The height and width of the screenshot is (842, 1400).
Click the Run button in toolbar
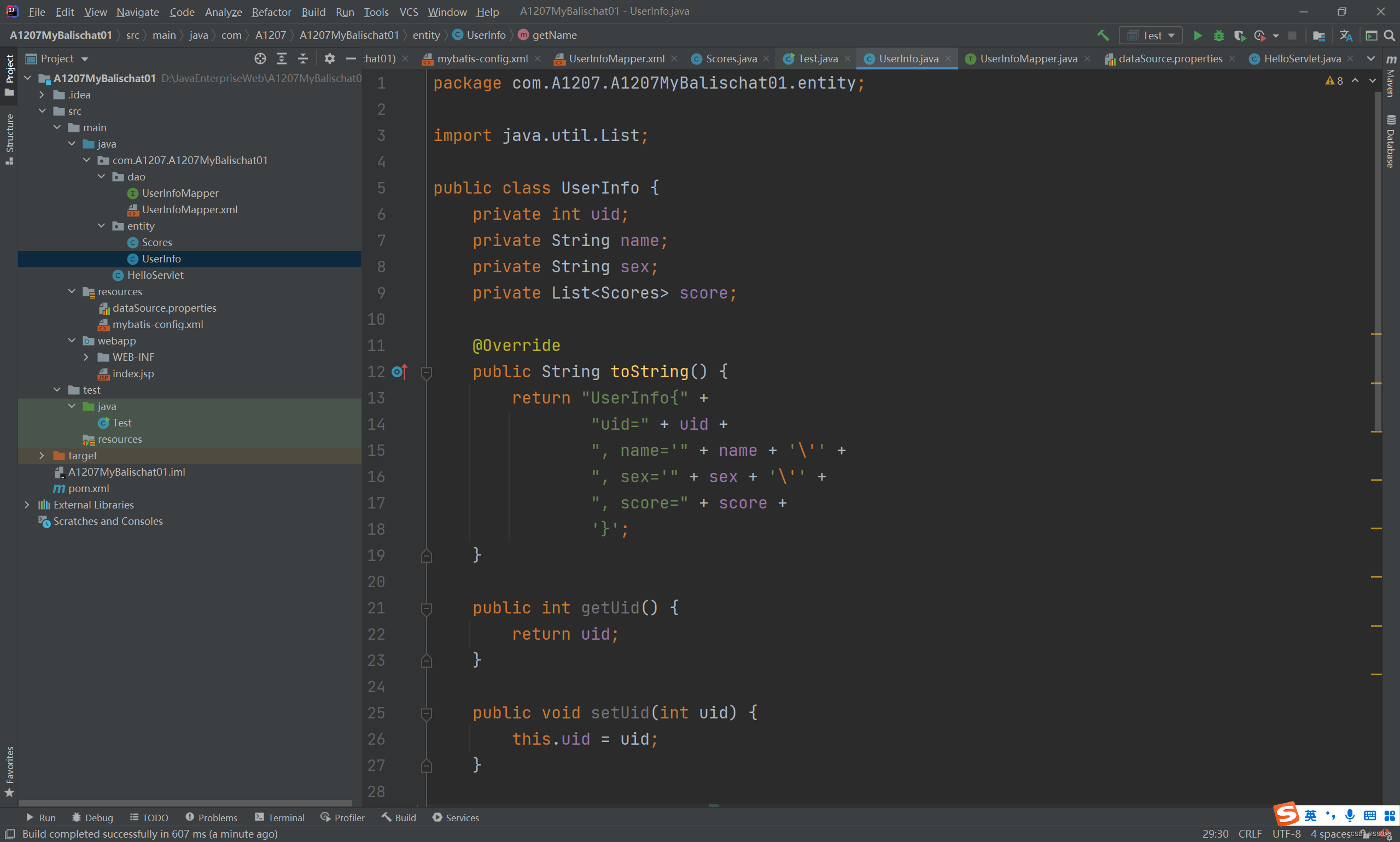coord(1196,36)
